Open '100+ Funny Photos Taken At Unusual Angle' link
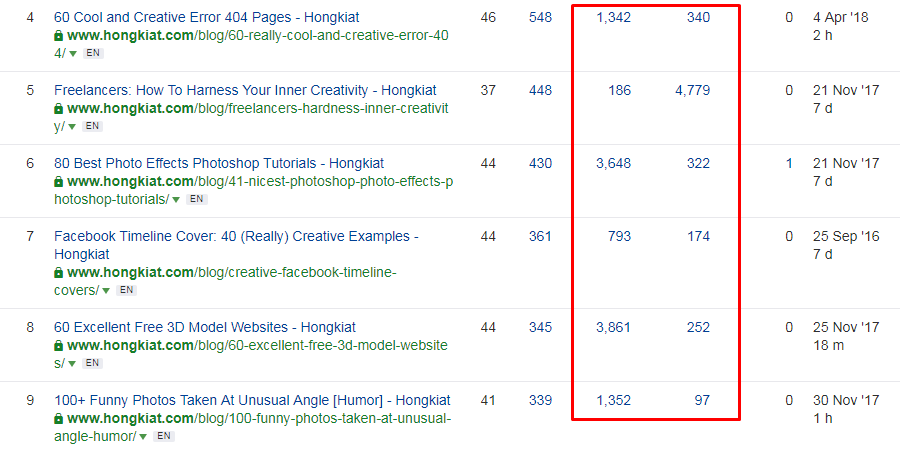900x453 pixels. point(253,400)
